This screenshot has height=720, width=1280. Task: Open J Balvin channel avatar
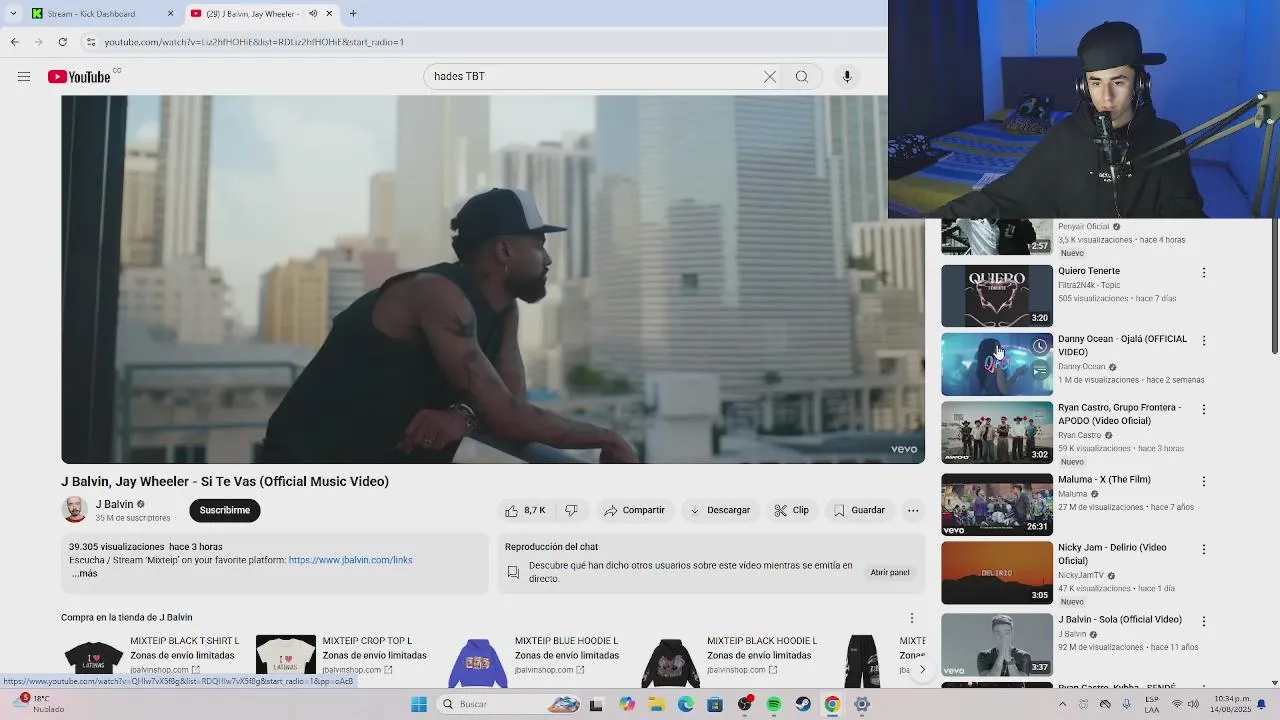pos(74,510)
